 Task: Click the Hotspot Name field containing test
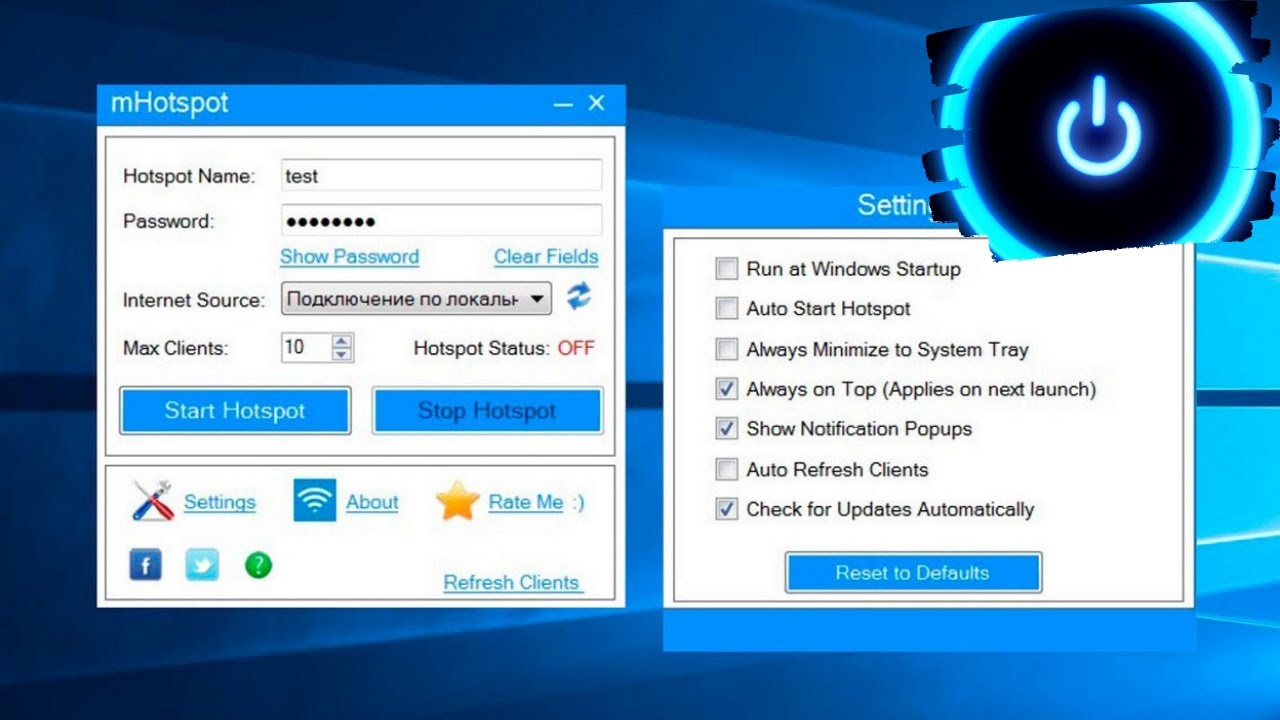[442, 175]
